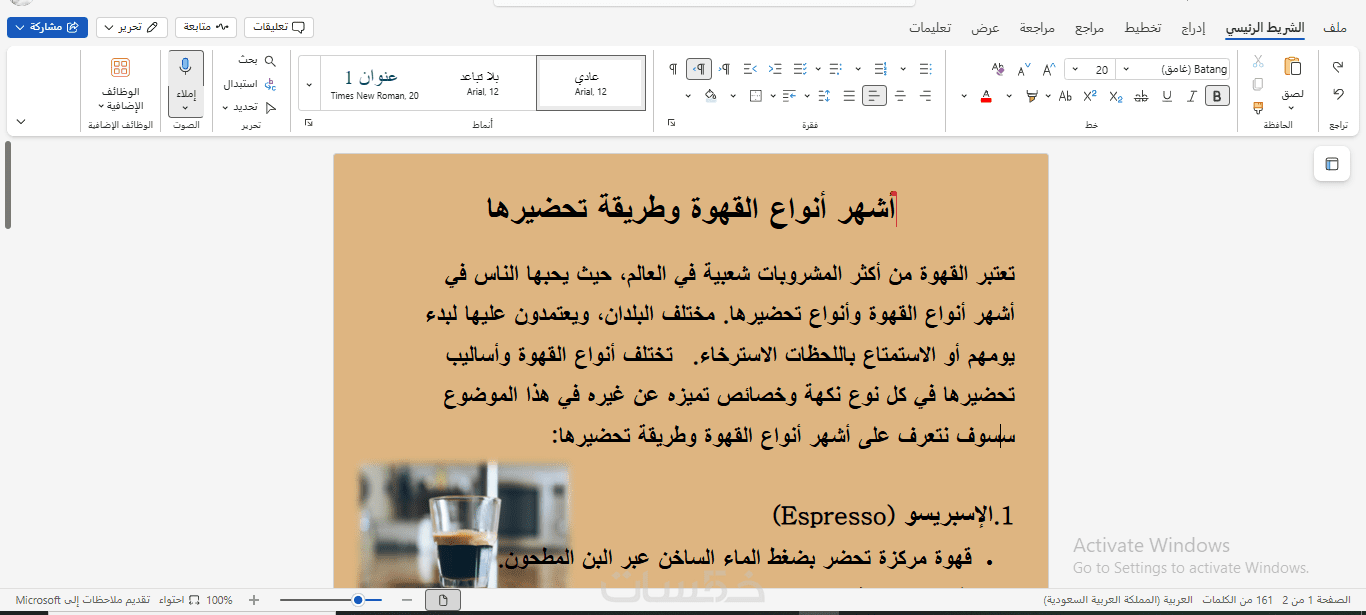Switch to the تخطيط Layout tab
The height and width of the screenshot is (615, 1366).
click(1144, 27)
